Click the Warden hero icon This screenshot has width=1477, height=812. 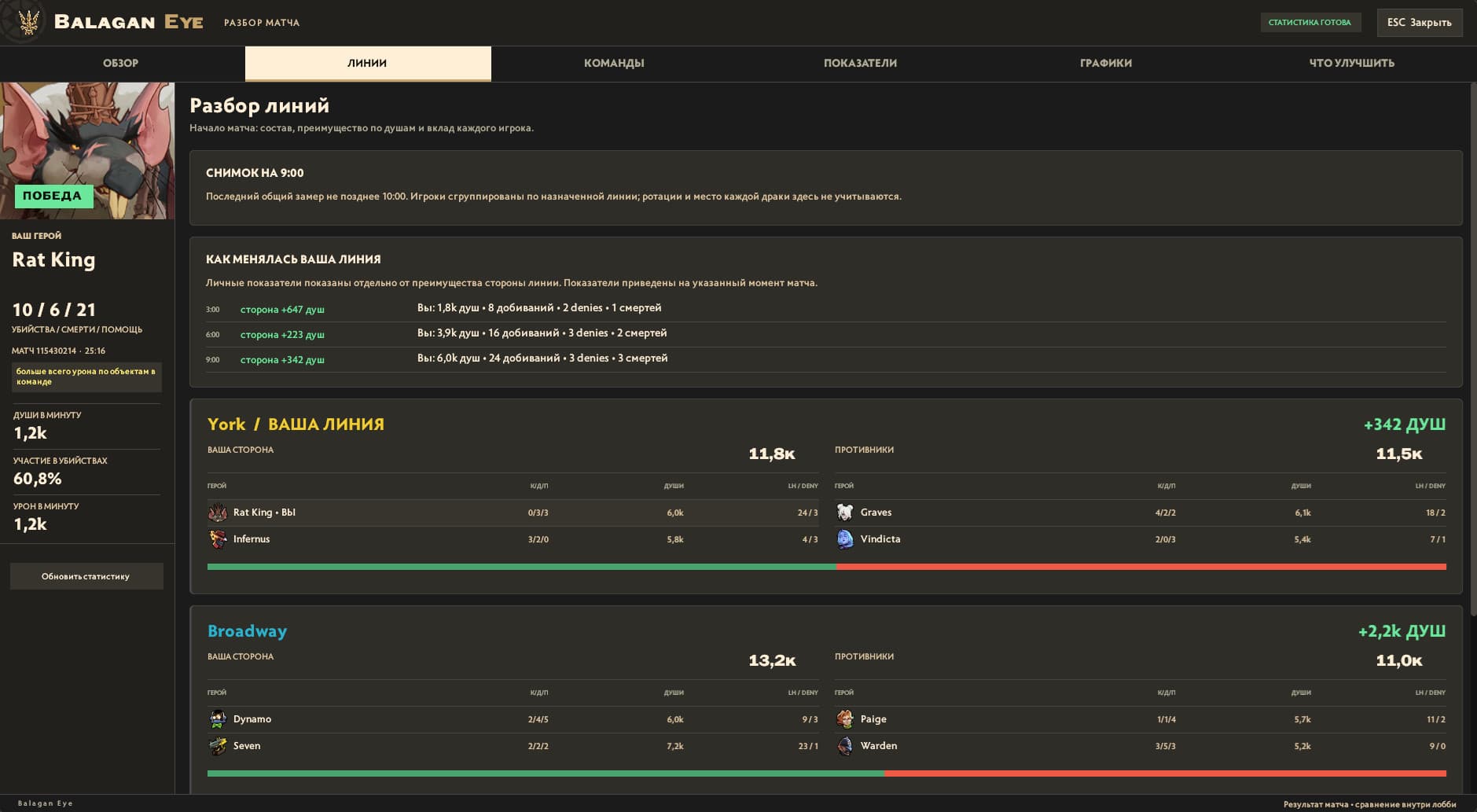point(845,746)
